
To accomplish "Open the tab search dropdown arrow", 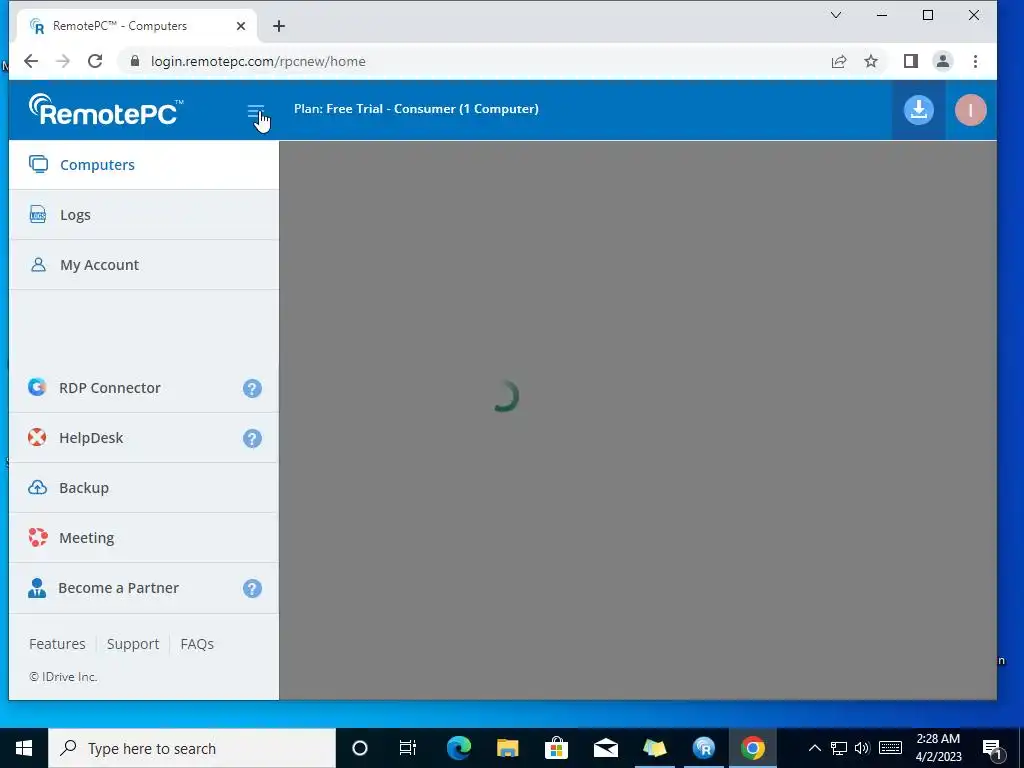I will [x=836, y=15].
